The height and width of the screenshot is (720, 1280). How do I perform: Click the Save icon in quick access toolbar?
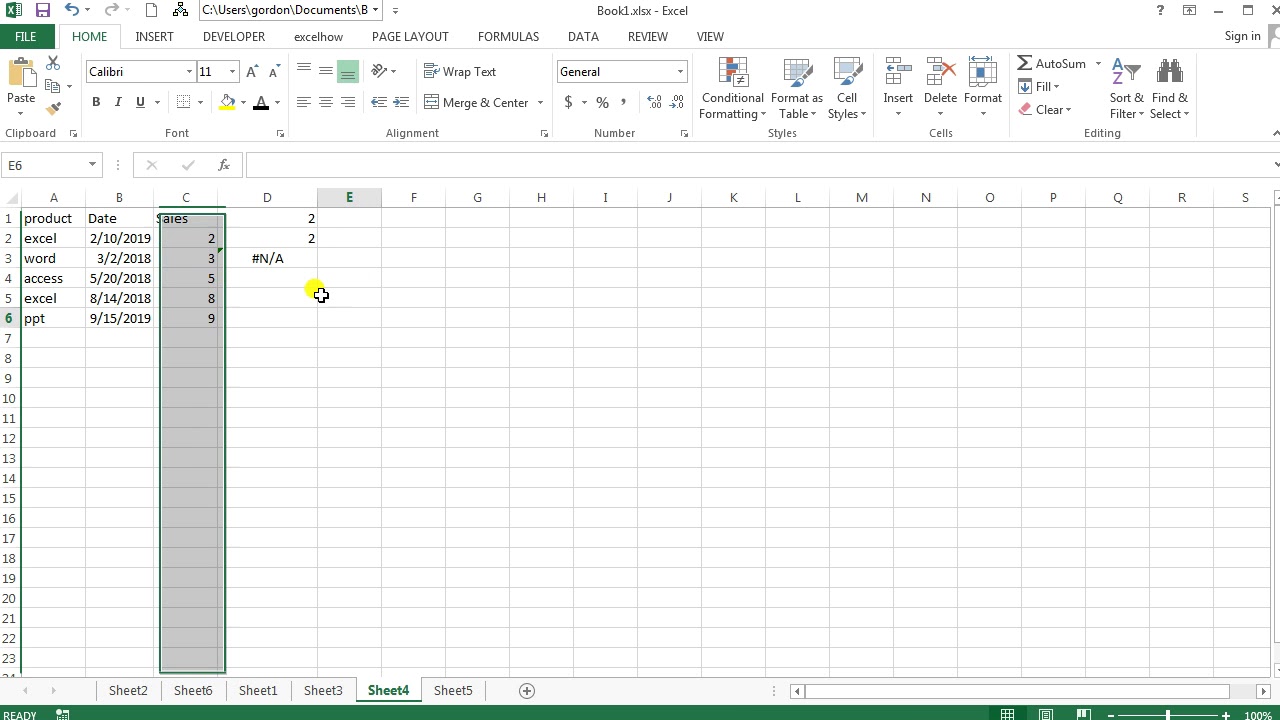click(42, 10)
